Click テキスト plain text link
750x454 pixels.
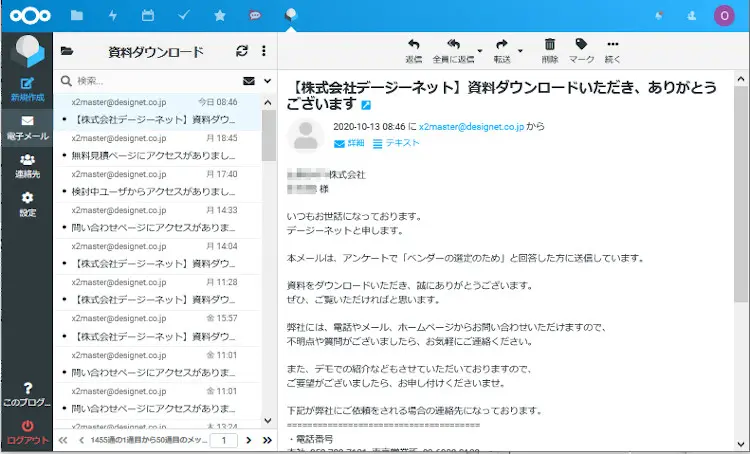coord(396,143)
